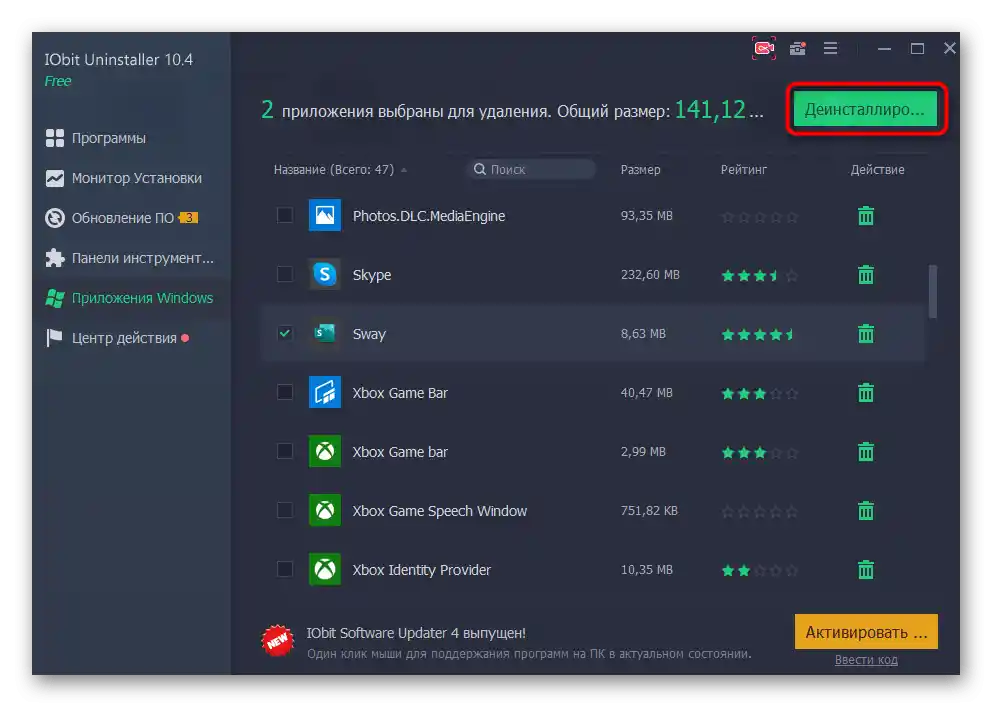This screenshot has width=992, height=707.
Task: Tick the Xbox Identity Provider checkbox
Action: tap(285, 569)
